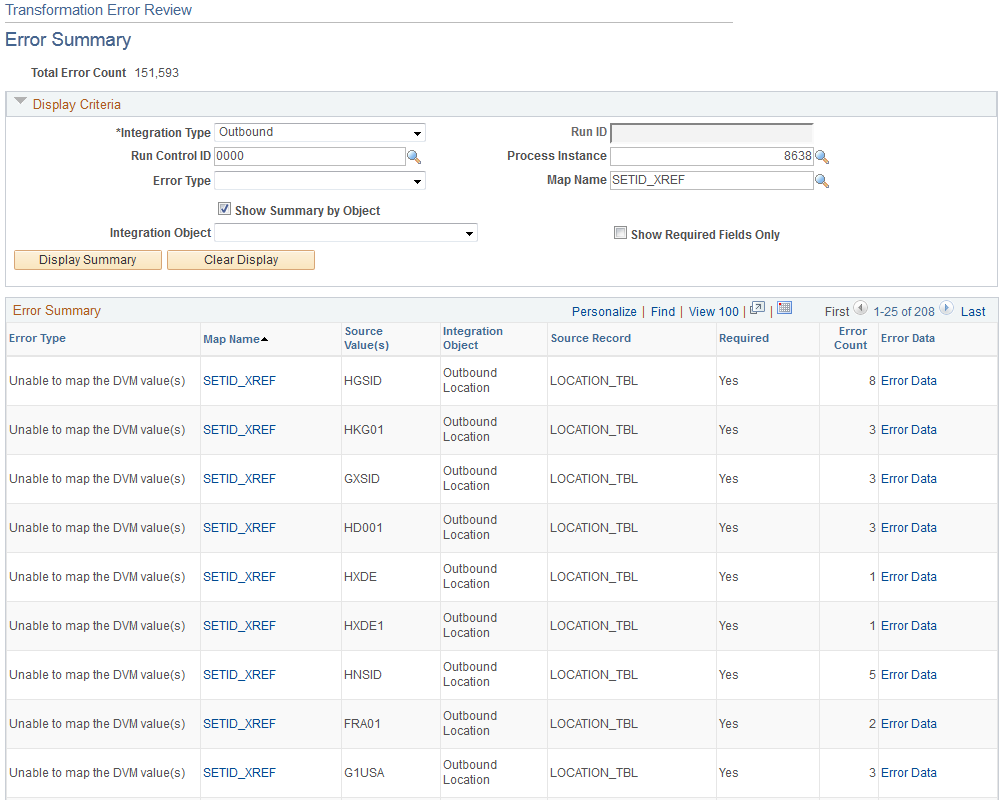Image resolution: width=1001 pixels, height=800 pixels.
Task: Open Map Name lookup magnifier
Action: pyautogui.click(x=822, y=181)
